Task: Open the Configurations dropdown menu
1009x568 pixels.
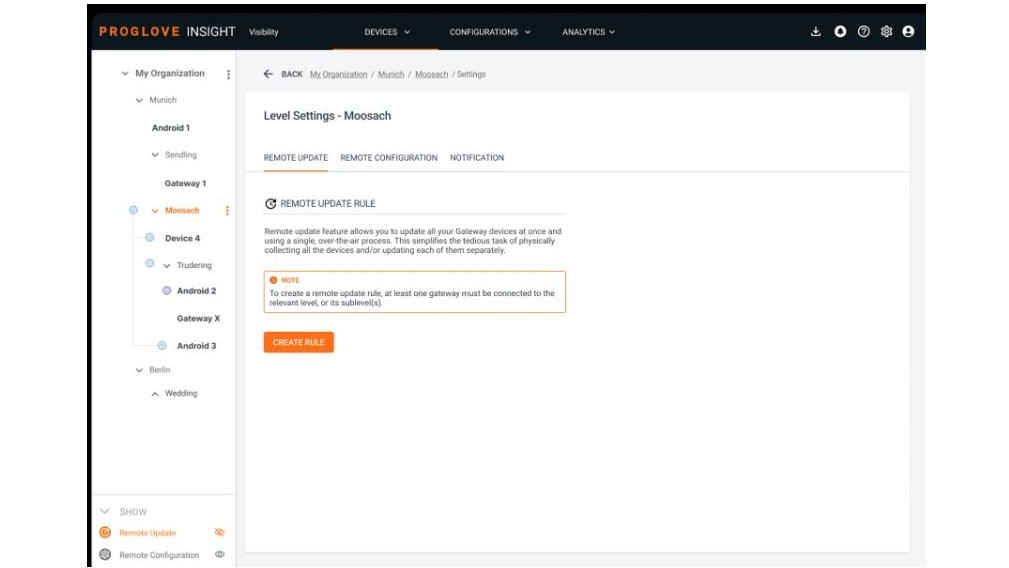Action: coord(490,32)
